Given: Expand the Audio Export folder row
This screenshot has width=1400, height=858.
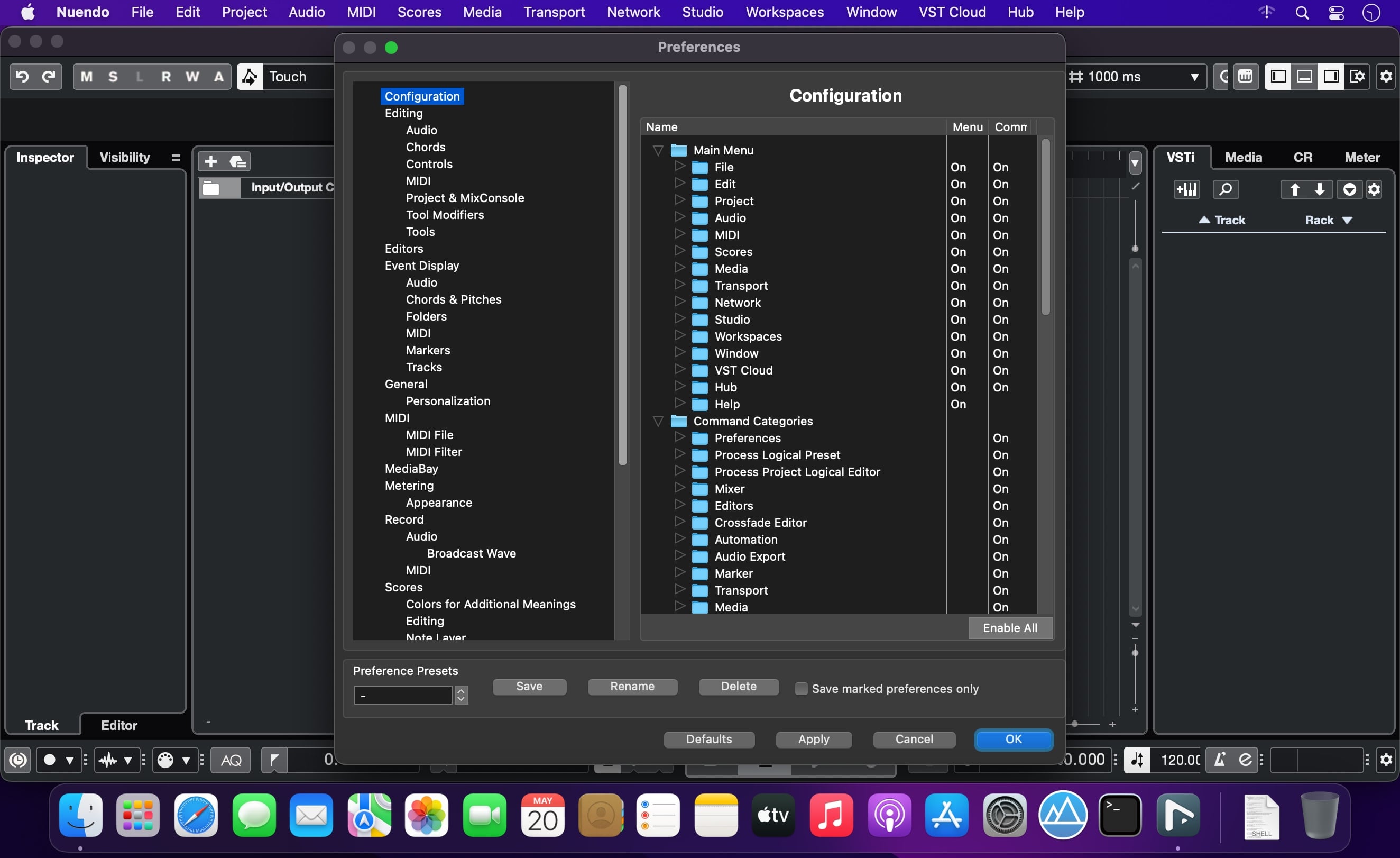Looking at the screenshot, I should tap(679, 555).
